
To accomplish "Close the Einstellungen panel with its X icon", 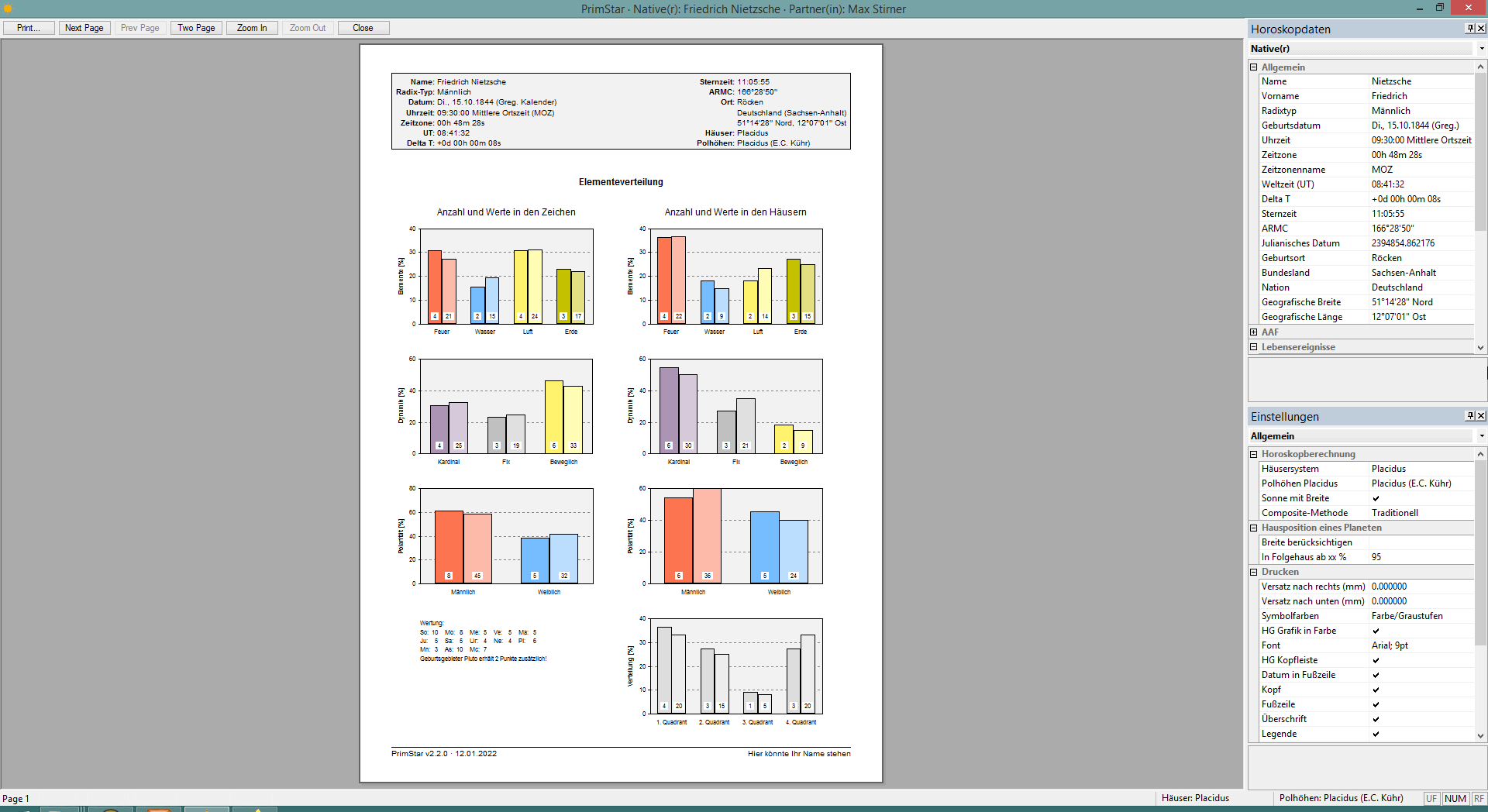I will click(x=1481, y=416).
